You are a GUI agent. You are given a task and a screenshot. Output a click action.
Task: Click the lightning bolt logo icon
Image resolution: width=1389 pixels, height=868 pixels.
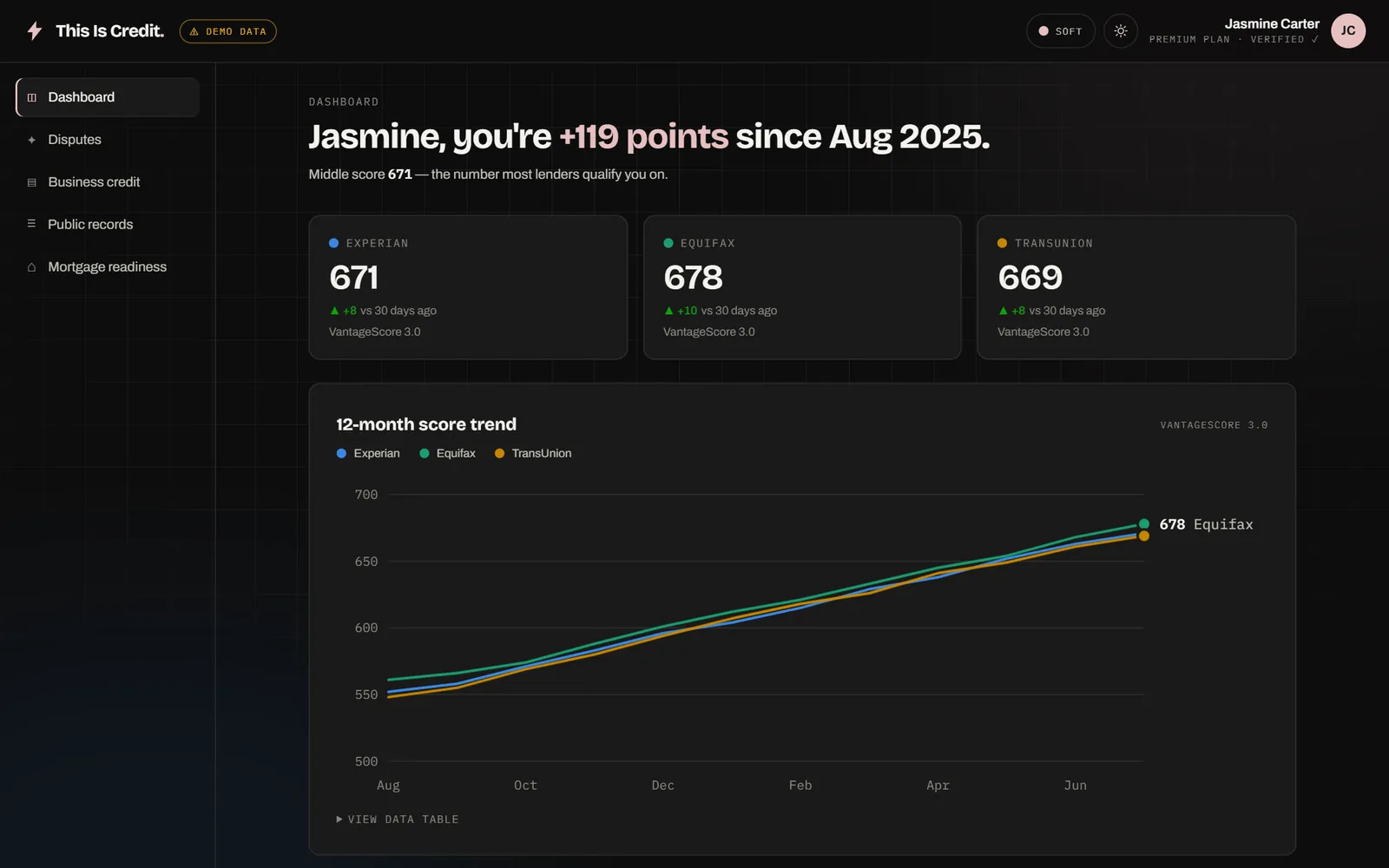click(x=35, y=31)
